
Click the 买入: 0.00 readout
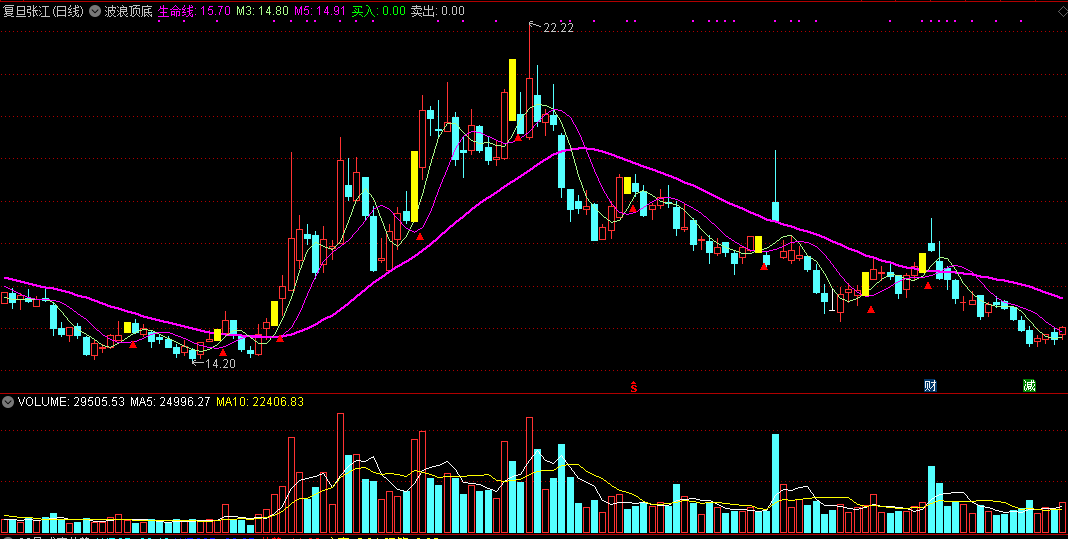pyautogui.click(x=379, y=11)
